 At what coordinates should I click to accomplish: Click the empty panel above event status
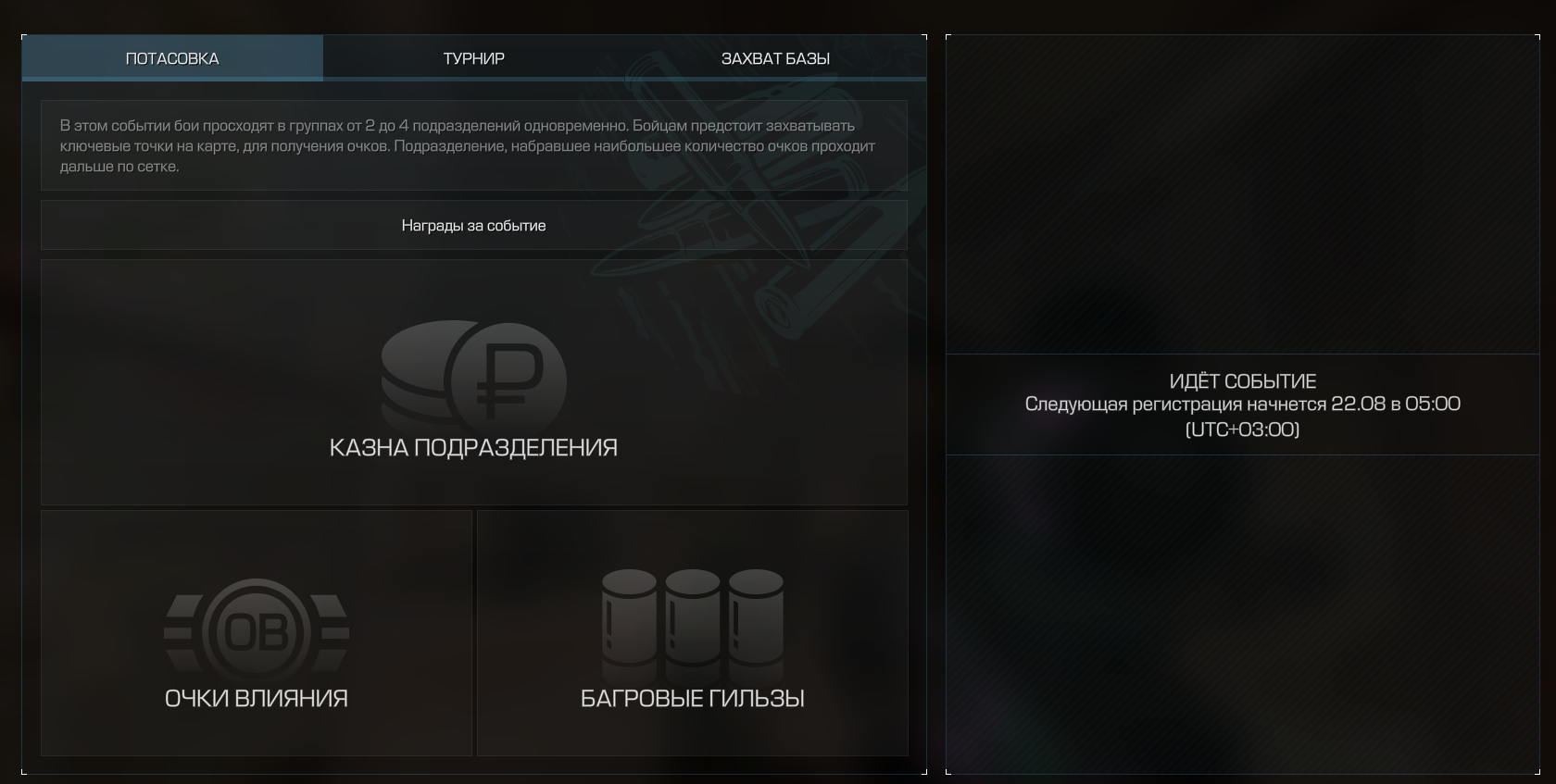click(x=1242, y=194)
